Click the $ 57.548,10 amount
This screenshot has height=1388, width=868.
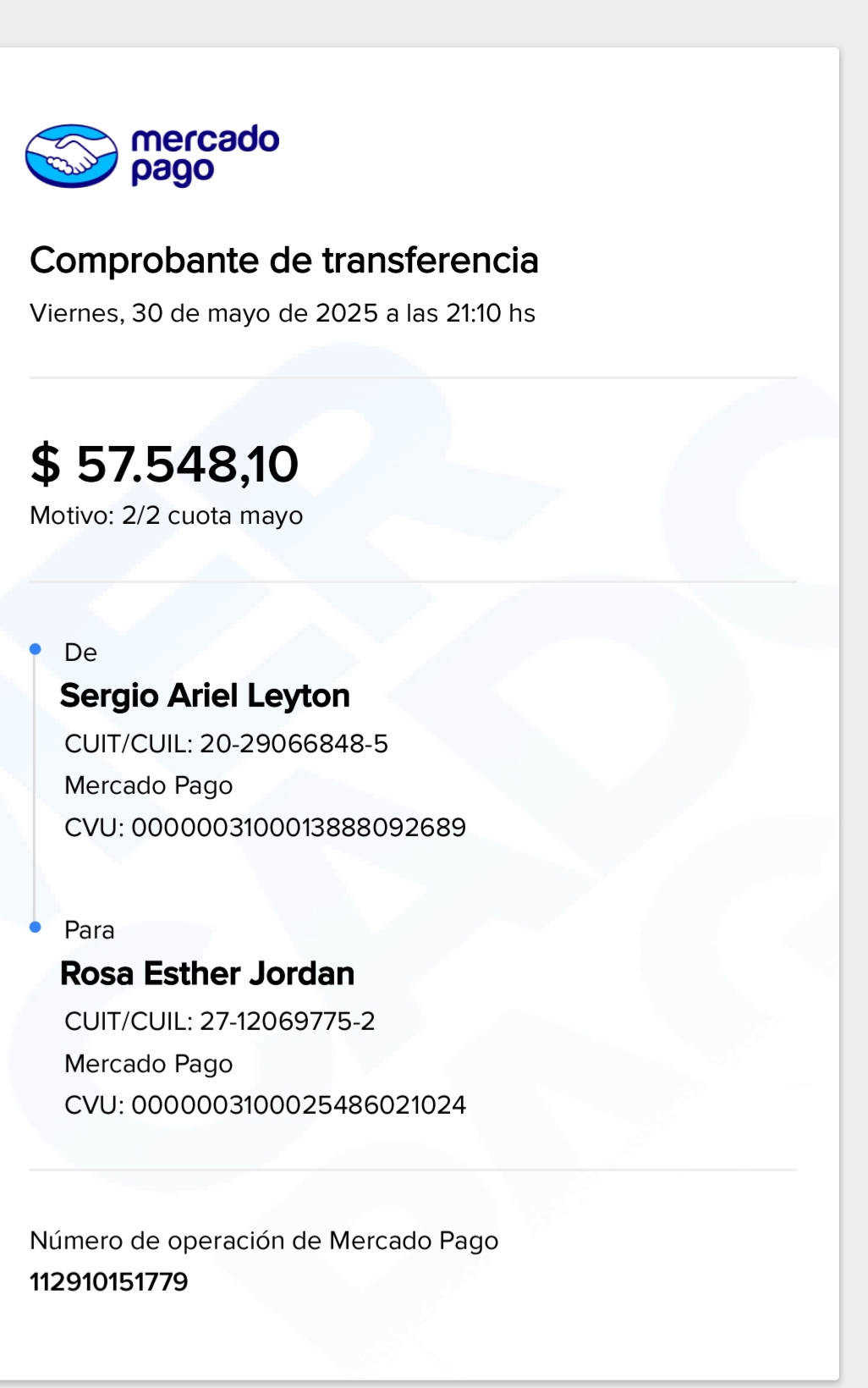(x=165, y=464)
